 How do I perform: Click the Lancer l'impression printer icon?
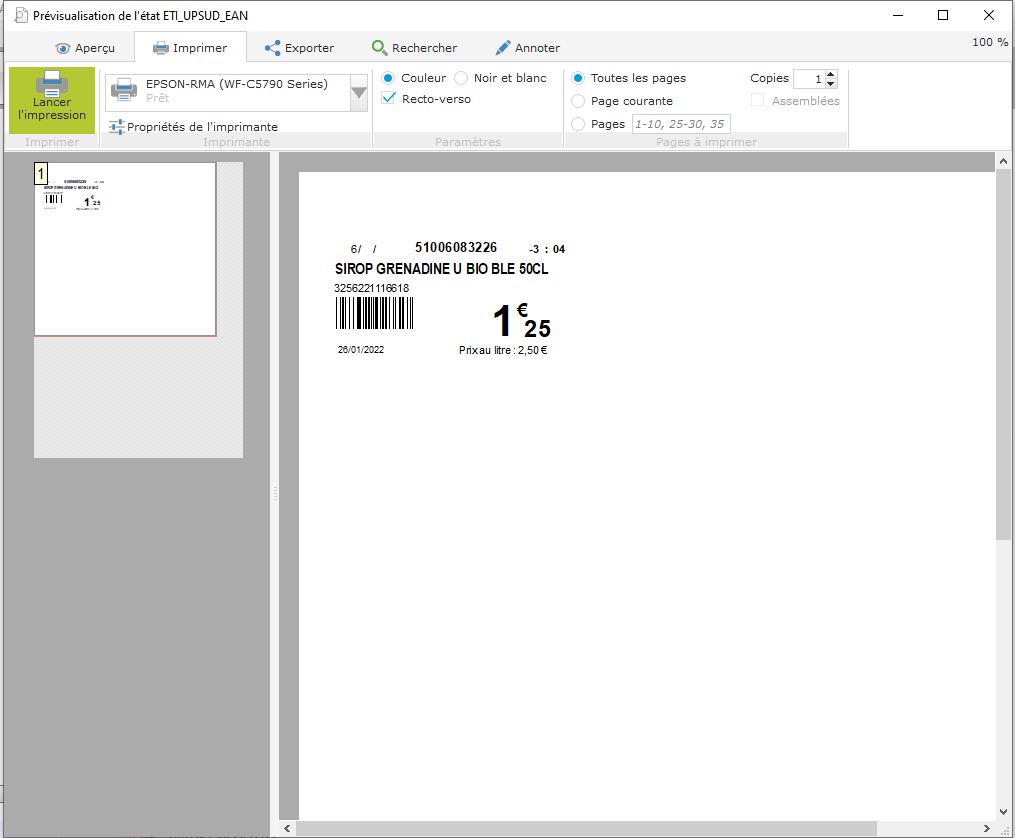(x=51, y=84)
